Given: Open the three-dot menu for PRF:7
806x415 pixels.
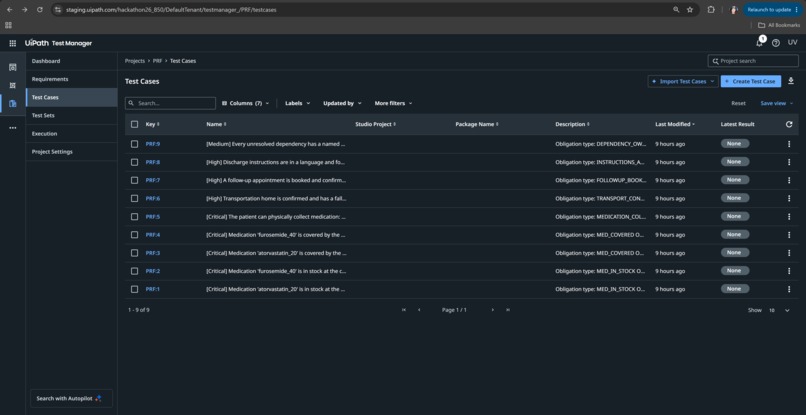Looking at the screenshot, I should click(x=789, y=180).
